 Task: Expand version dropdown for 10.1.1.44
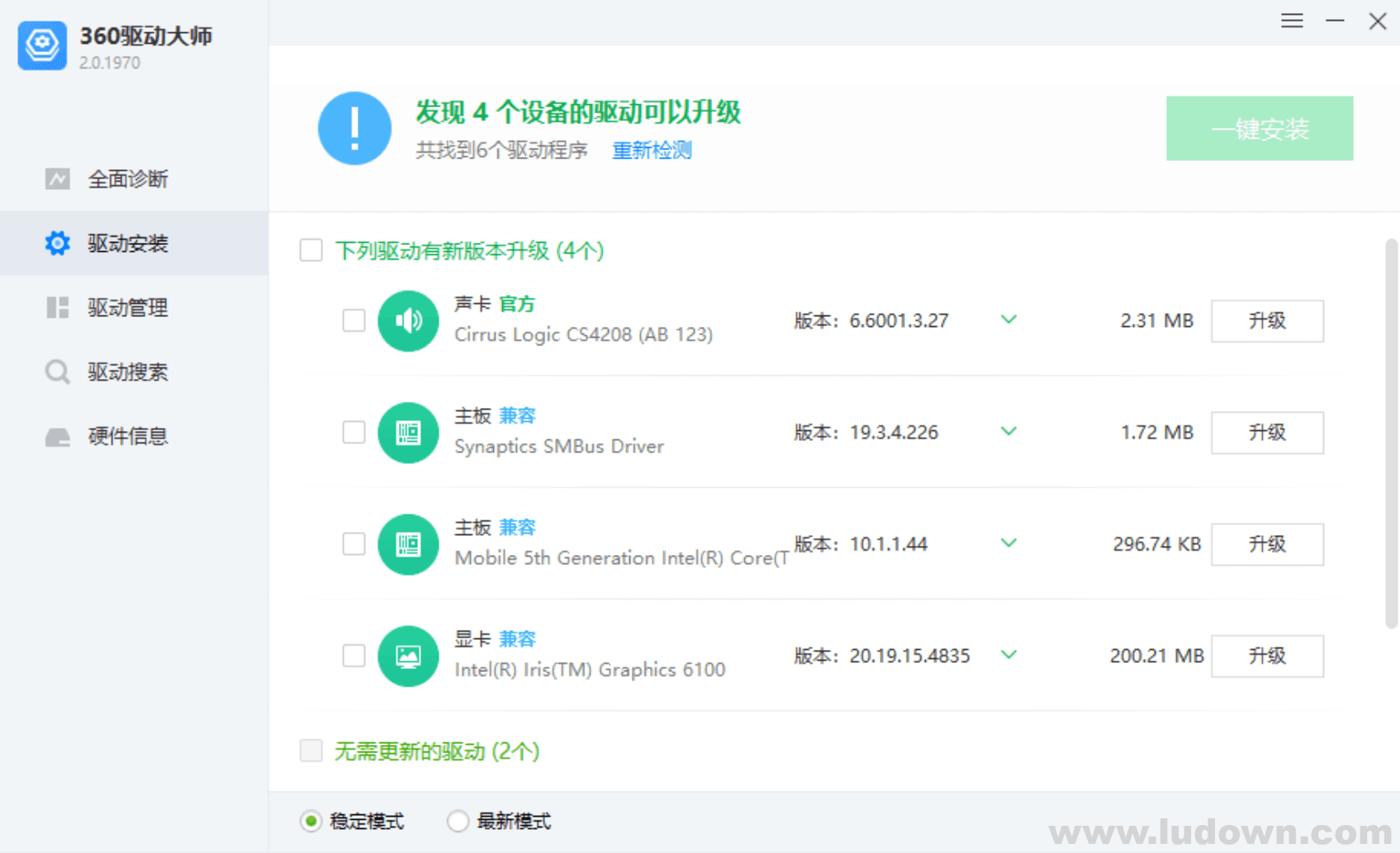click(1008, 543)
